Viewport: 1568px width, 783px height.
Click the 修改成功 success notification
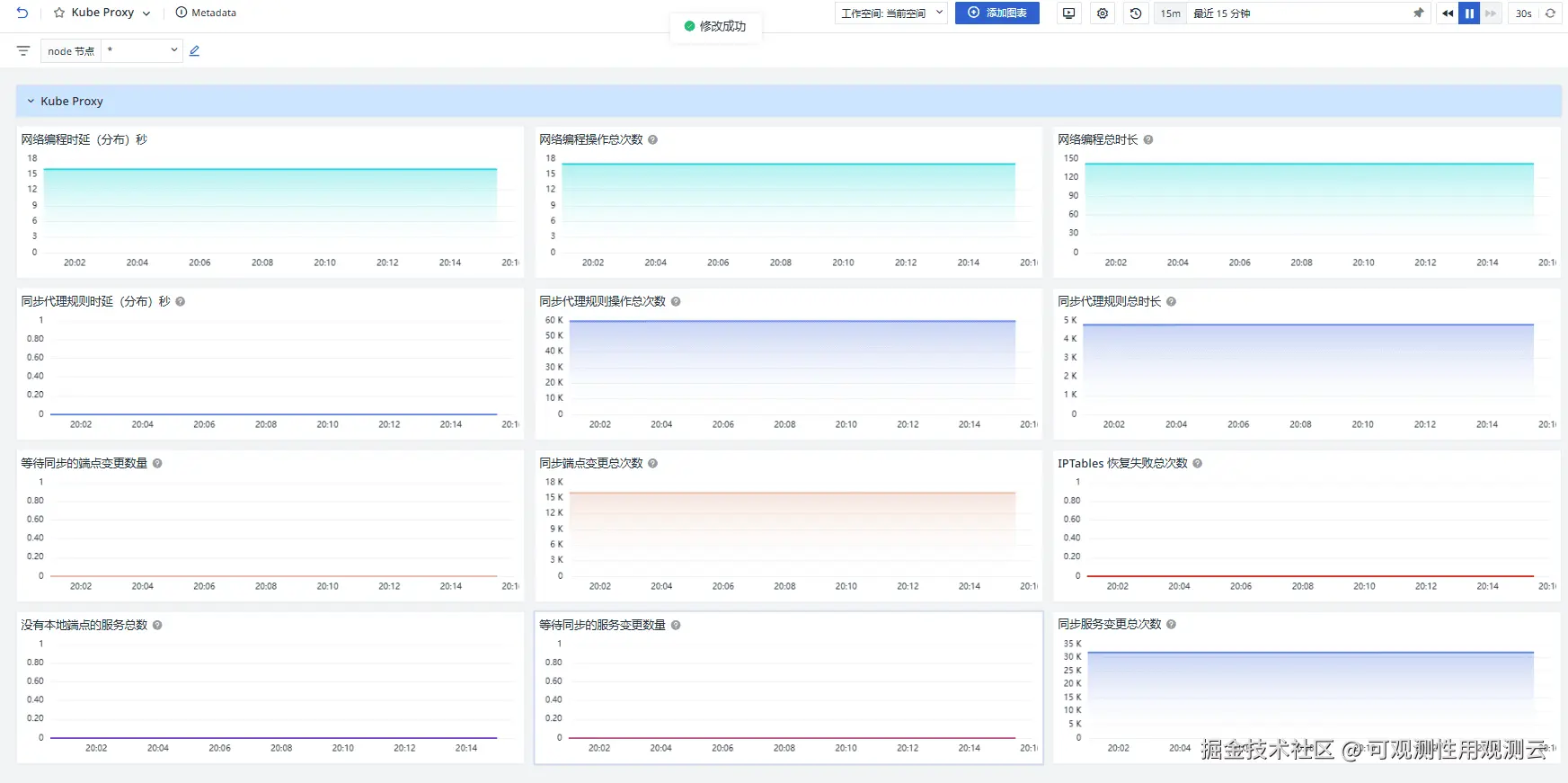(x=715, y=26)
